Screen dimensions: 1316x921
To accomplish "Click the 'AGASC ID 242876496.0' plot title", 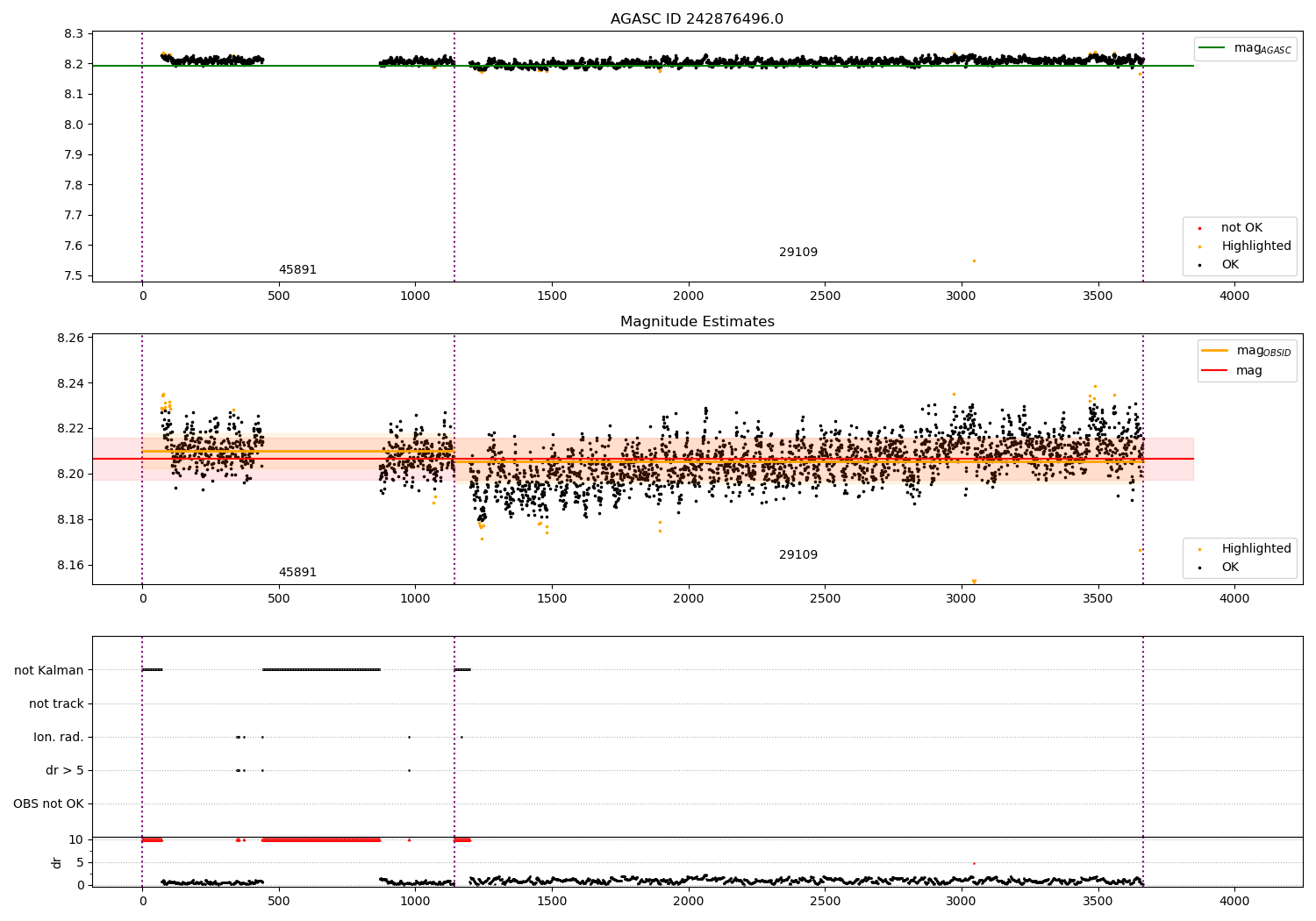I will [x=697, y=19].
